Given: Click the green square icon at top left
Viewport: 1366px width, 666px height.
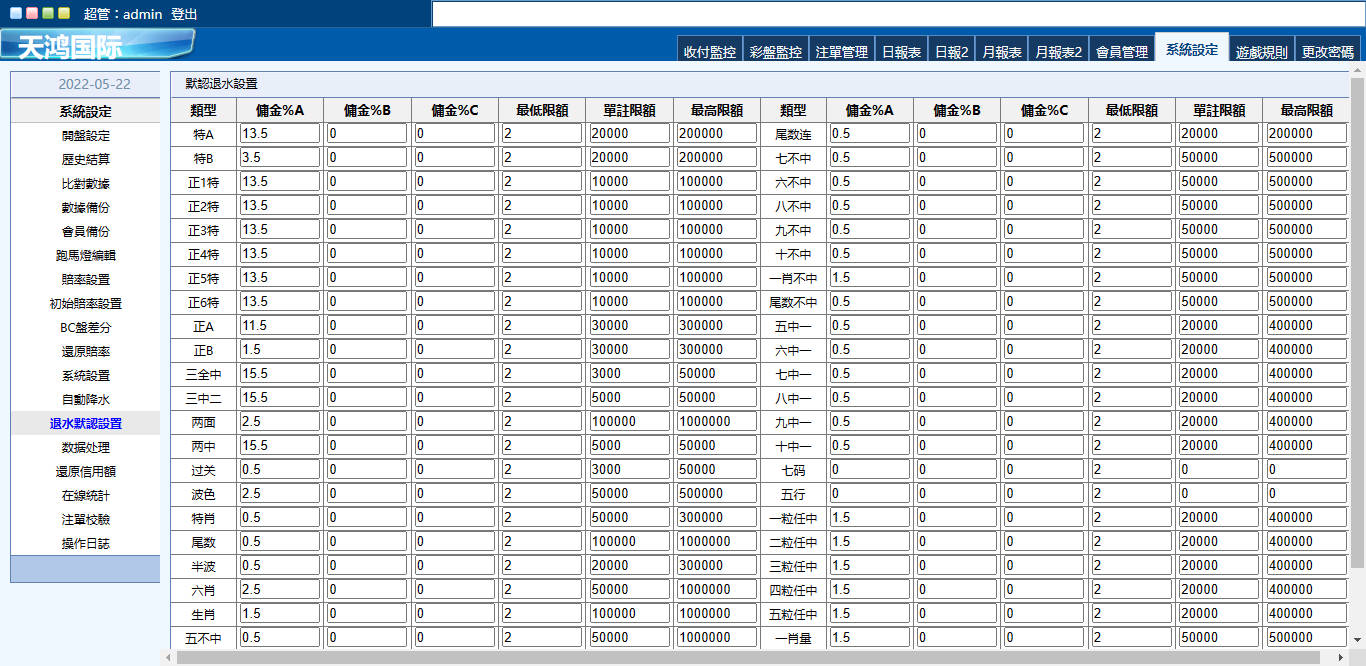Looking at the screenshot, I should 47,14.
